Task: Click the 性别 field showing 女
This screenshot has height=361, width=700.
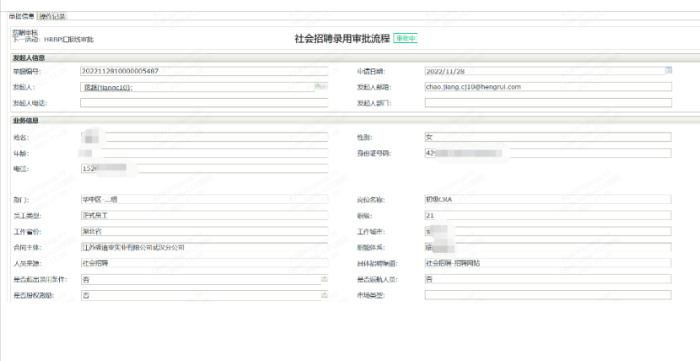Action: [x=548, y=137]
